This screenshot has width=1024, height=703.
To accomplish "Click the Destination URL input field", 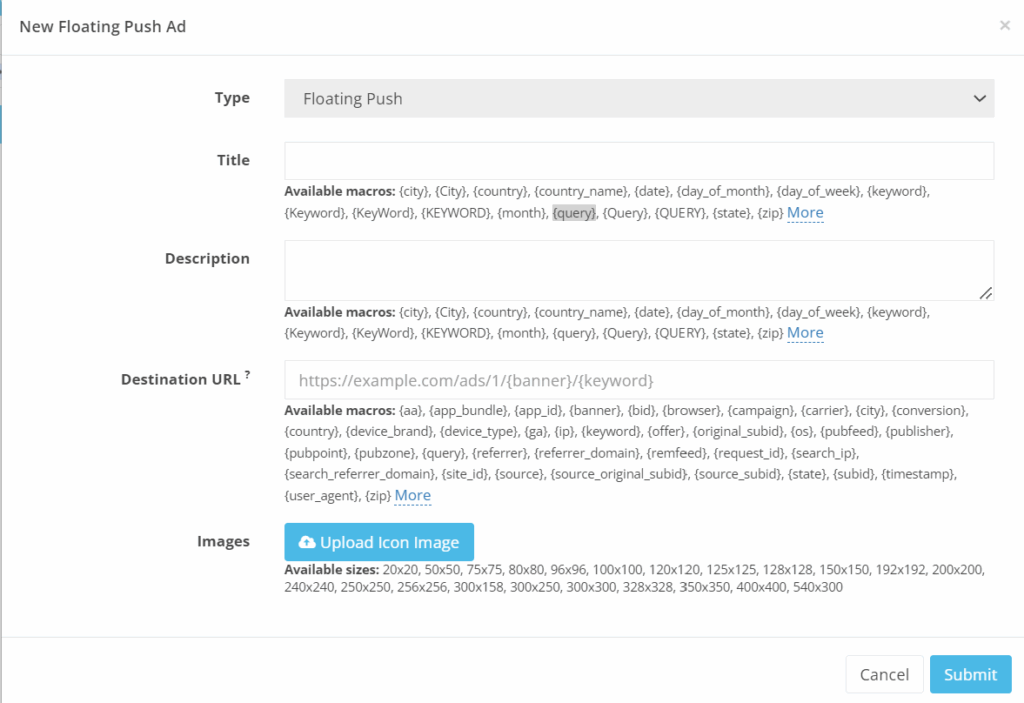I will (638, 380).
